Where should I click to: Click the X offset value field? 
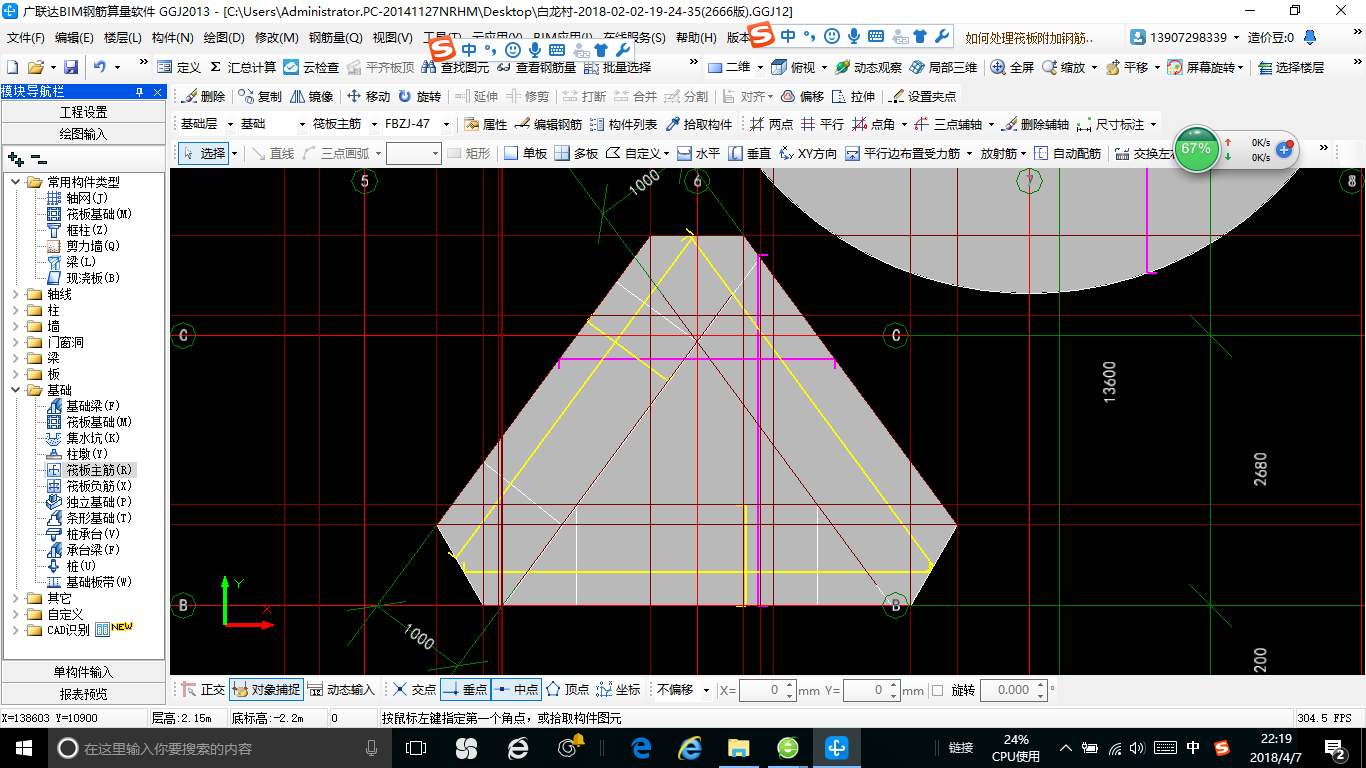click(767, 690)
